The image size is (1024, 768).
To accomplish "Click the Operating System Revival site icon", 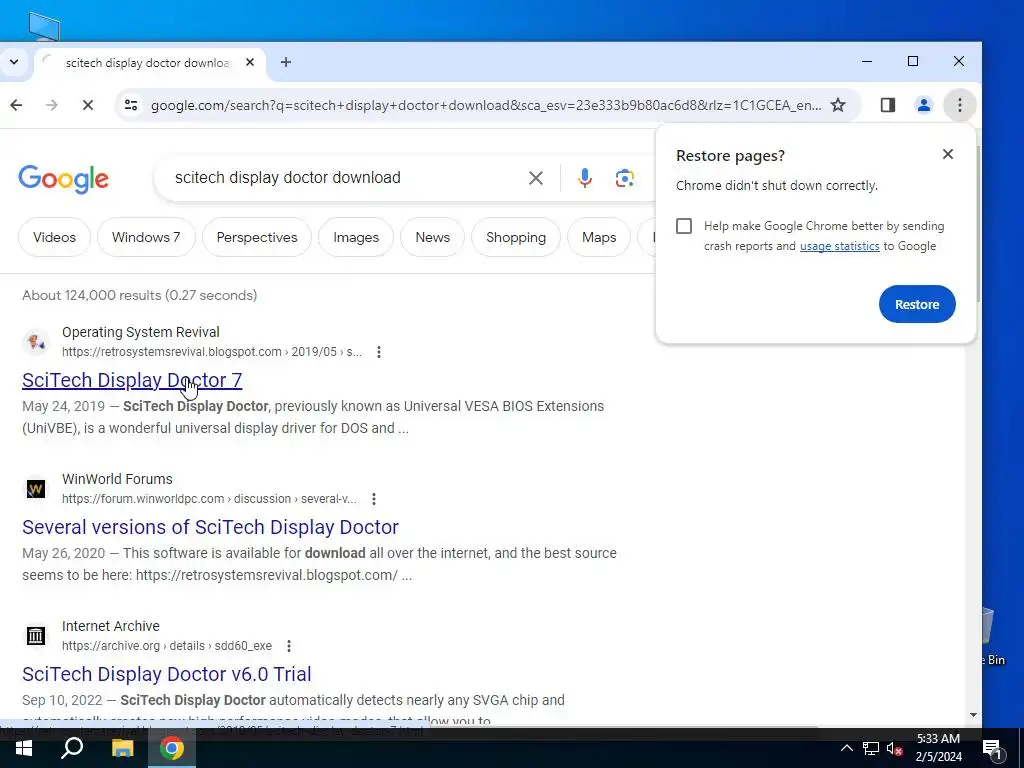I will tap(36, 342).
